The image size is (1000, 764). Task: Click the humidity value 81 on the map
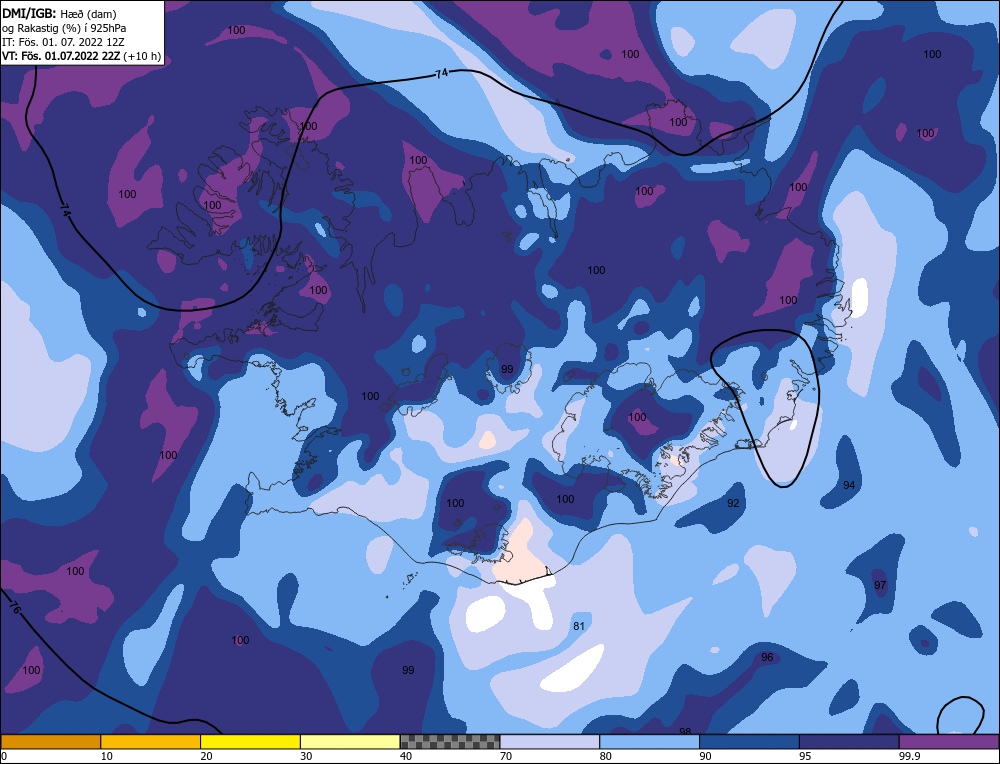578,626
